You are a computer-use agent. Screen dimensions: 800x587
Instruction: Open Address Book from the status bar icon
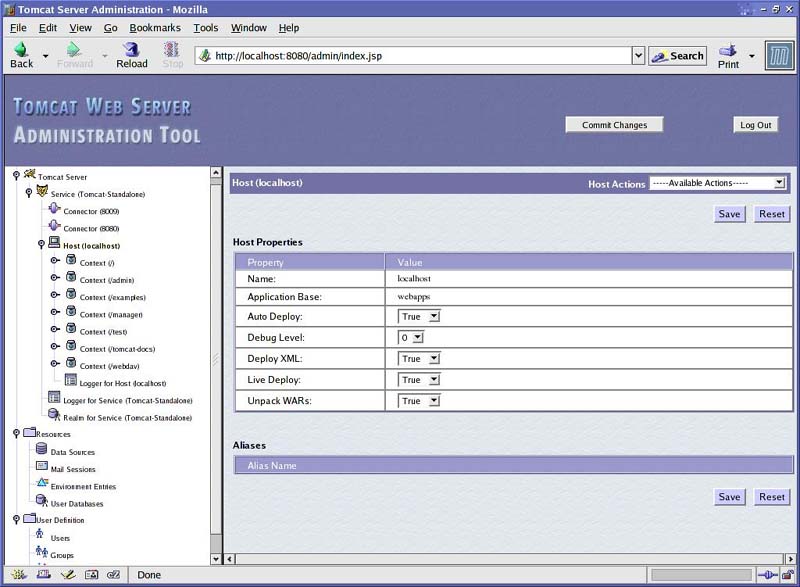point(91,575)
